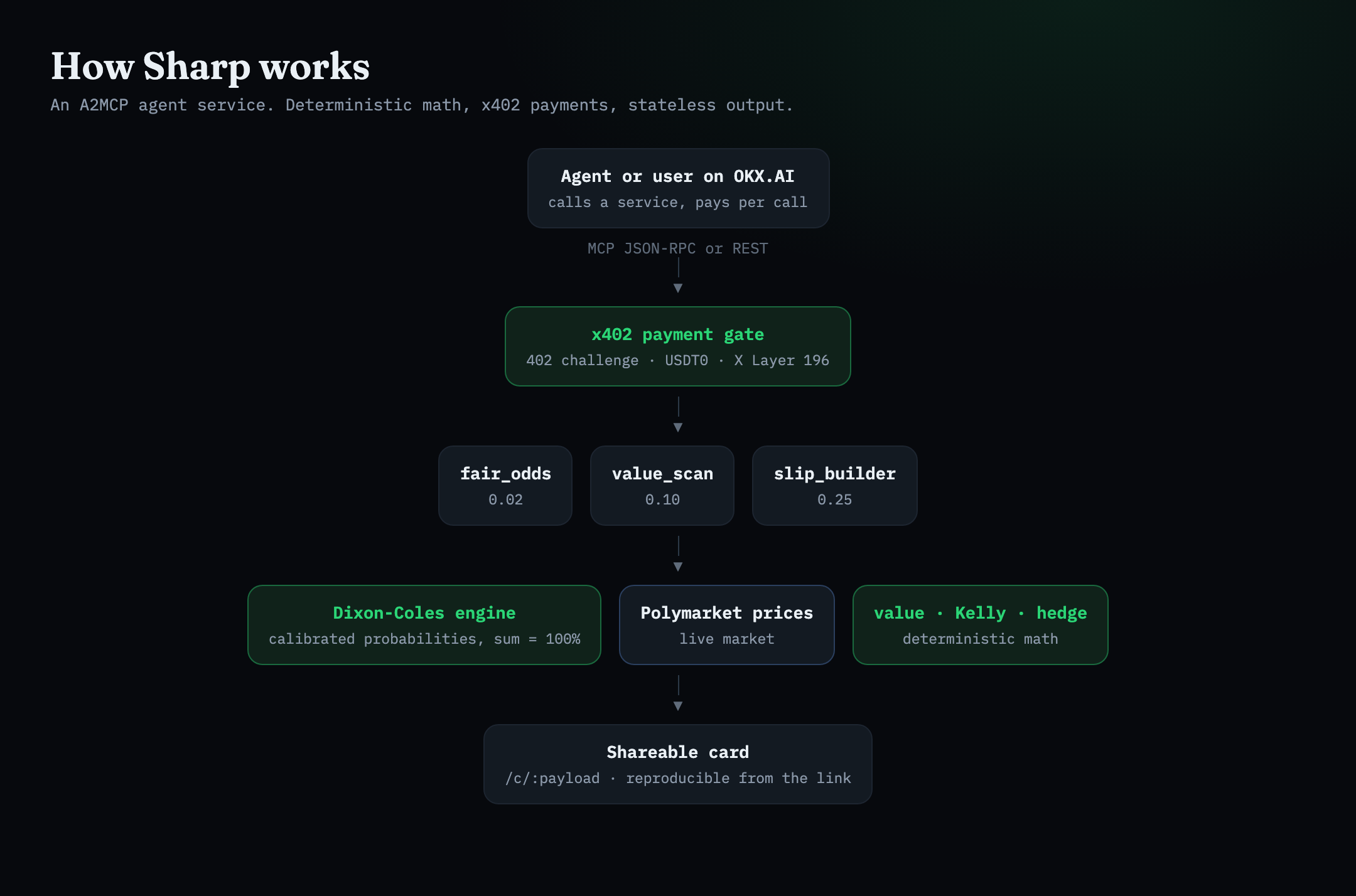Click the How Sharp works heading
Image resolution: width=1356 pixels, height=896 pixels.
click(x=210, y=67)
